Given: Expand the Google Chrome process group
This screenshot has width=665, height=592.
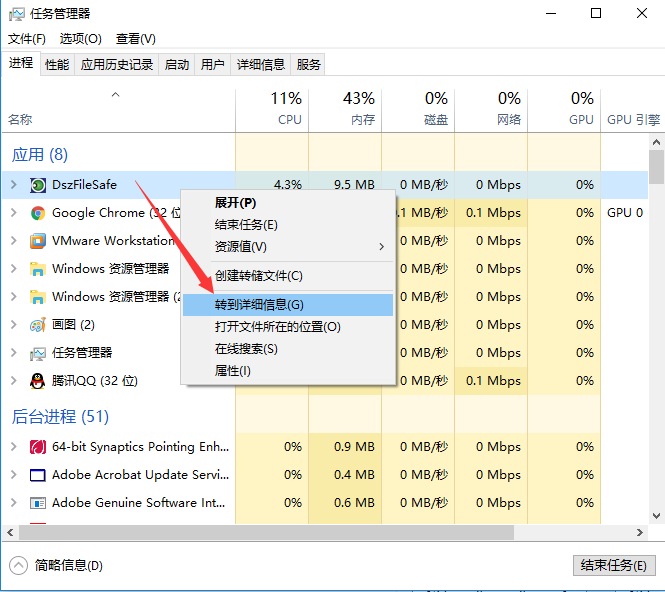Looking at the screenshot, I should pos(13,213).
